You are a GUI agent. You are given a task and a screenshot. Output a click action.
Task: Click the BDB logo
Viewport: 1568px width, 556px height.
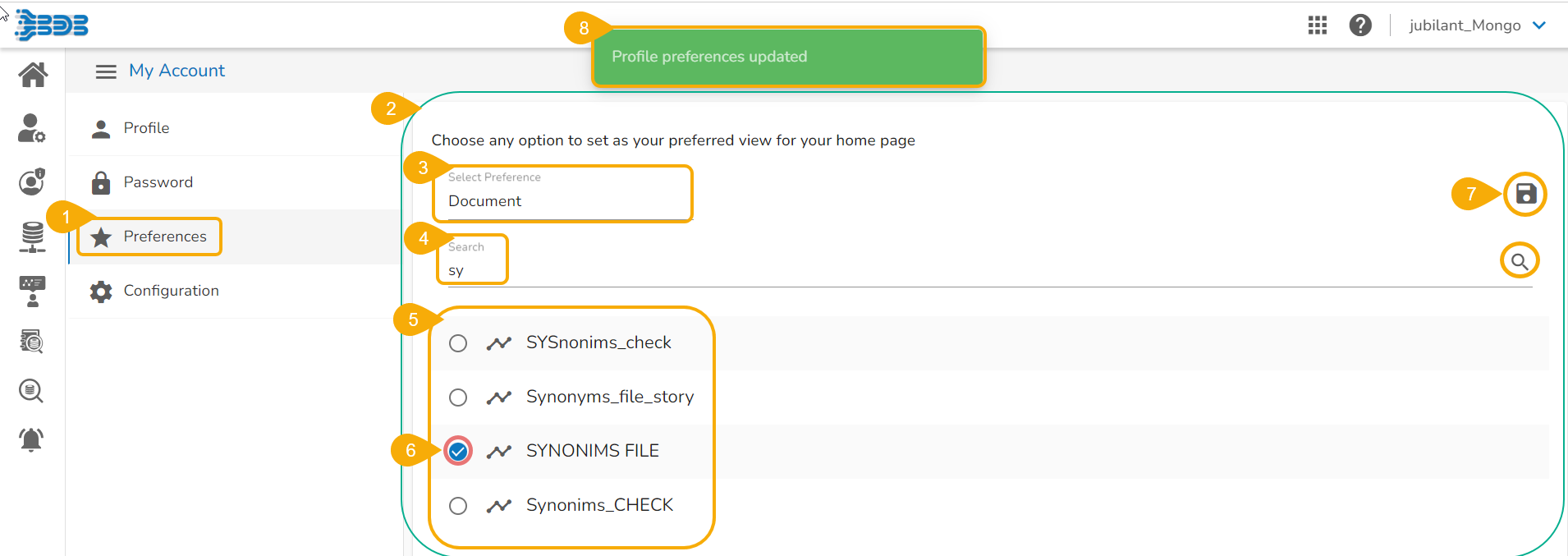point(52,25)
